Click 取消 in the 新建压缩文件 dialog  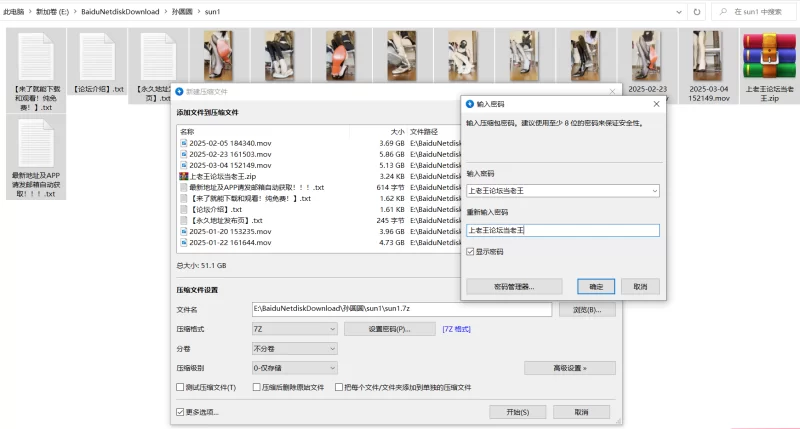[581, 412]
